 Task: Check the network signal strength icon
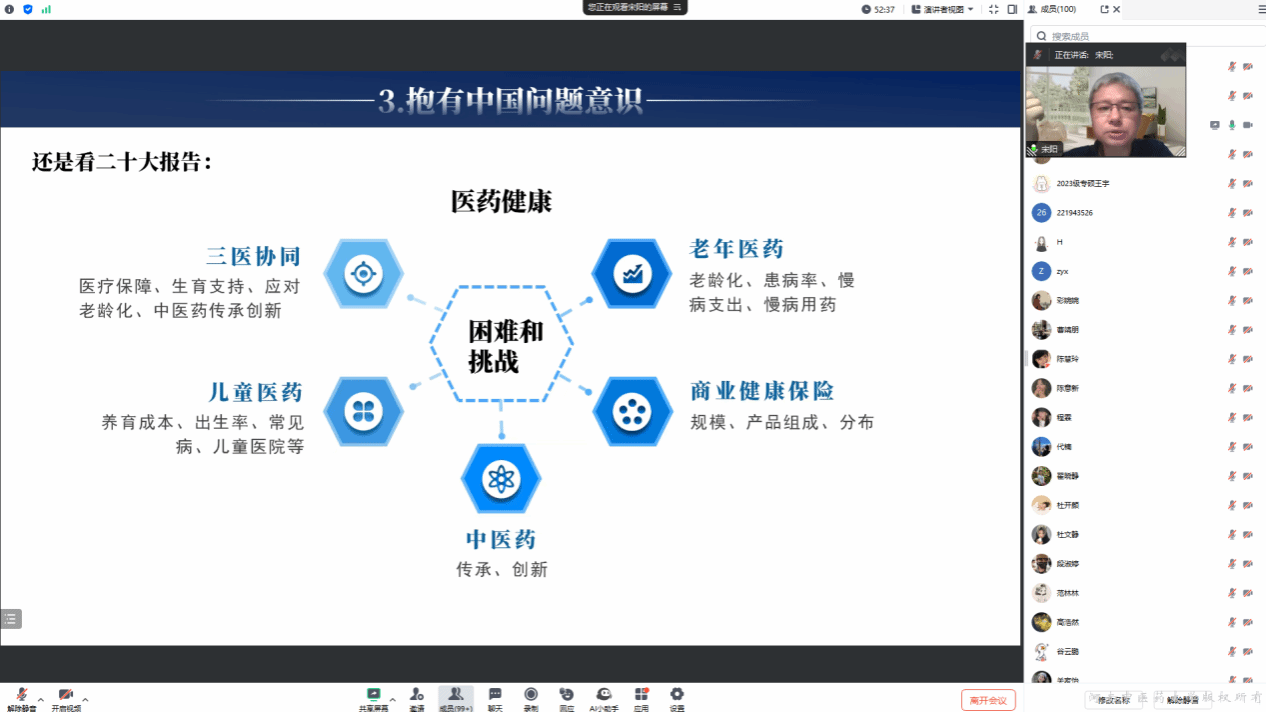[x=46, y=9]
